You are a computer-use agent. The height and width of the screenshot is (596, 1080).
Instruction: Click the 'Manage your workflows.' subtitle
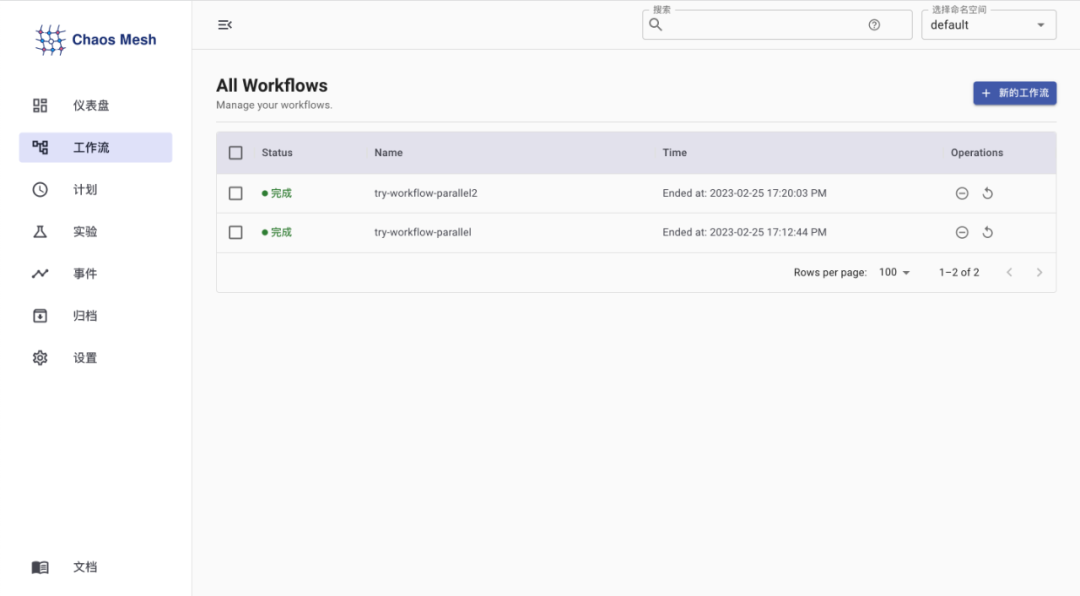click(274, 105)
